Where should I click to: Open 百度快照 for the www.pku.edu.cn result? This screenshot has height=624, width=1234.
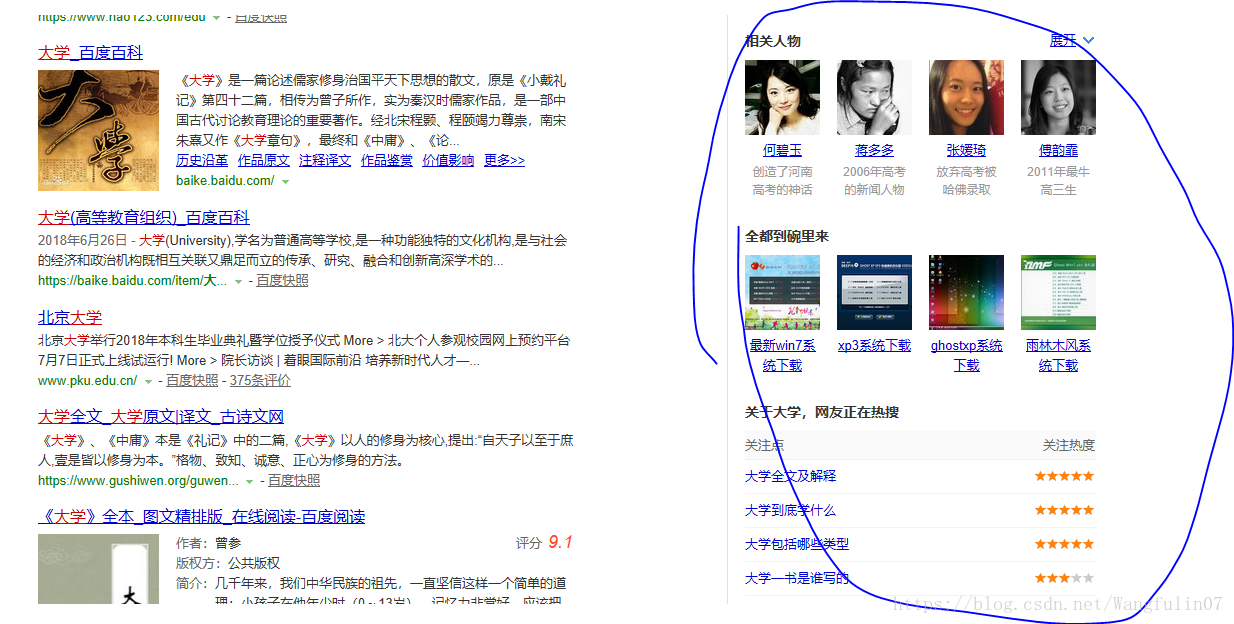tap(192, 380)
